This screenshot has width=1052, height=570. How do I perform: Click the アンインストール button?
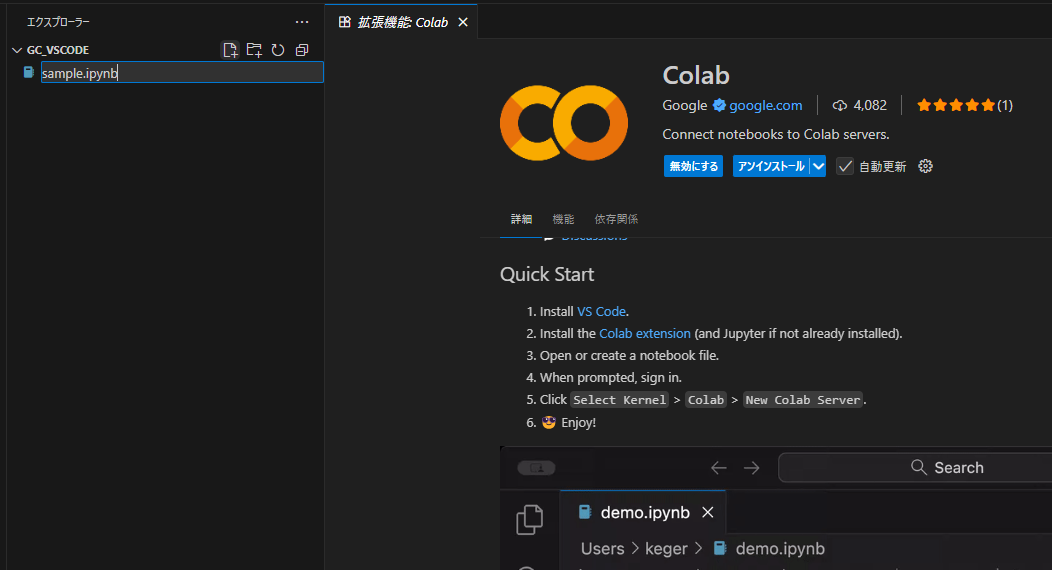click(771, 166)
